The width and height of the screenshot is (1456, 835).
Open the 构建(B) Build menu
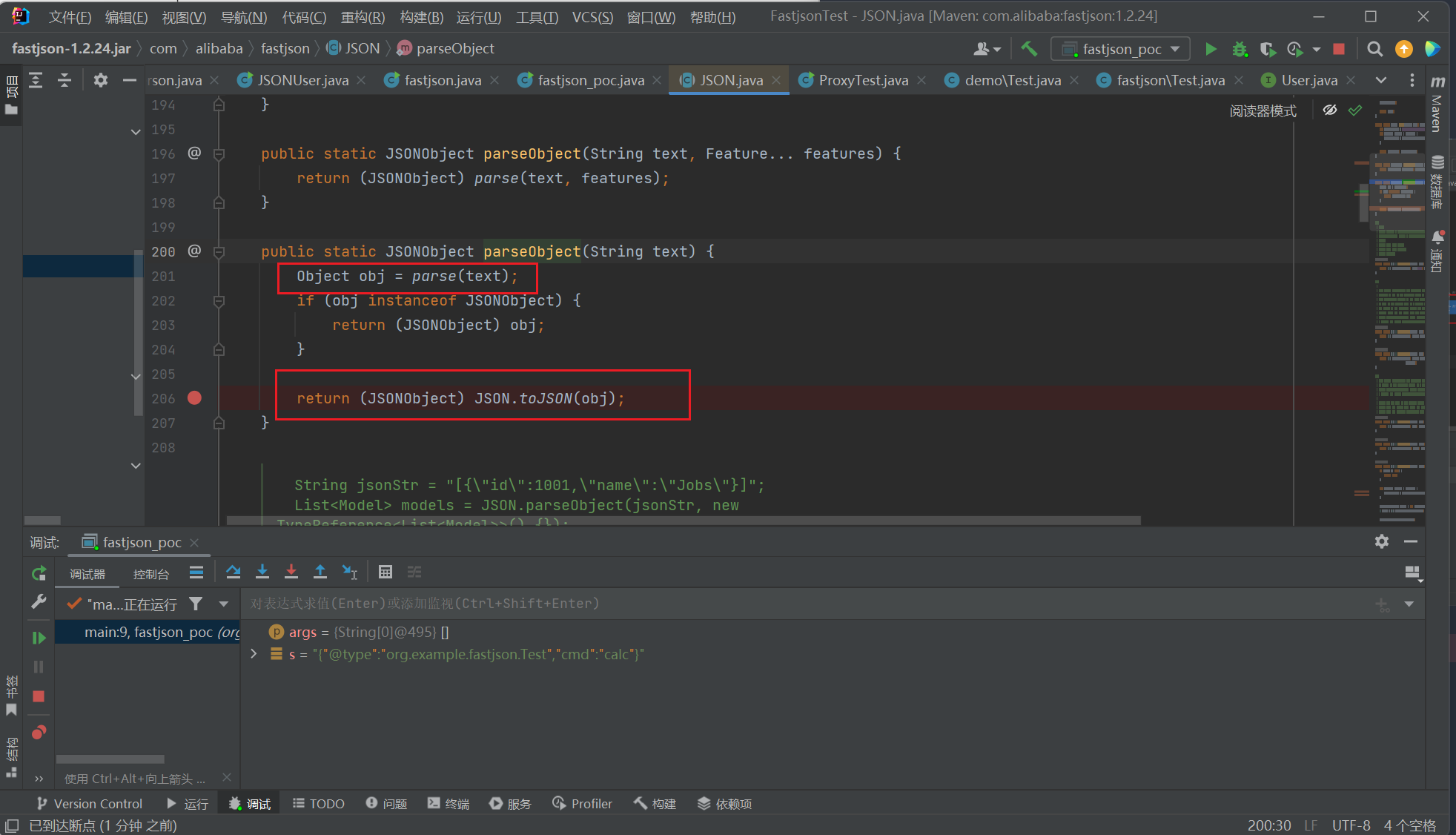pyautogui.click(x=421, y=16)
